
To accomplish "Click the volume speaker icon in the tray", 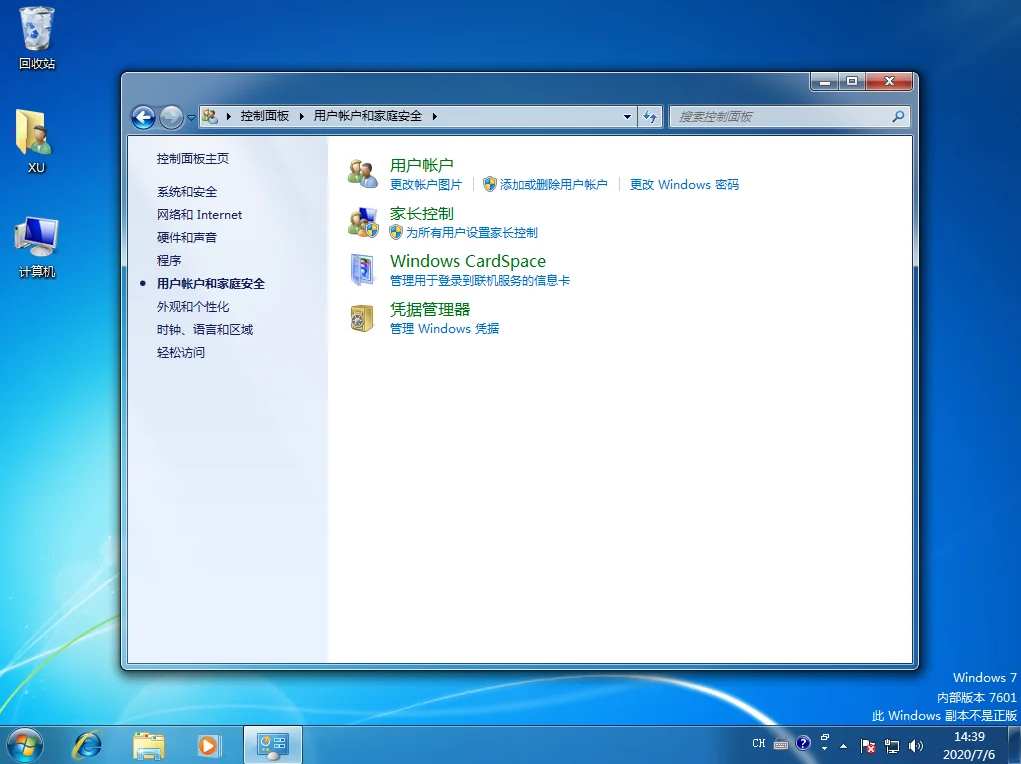I will (915, 745).
